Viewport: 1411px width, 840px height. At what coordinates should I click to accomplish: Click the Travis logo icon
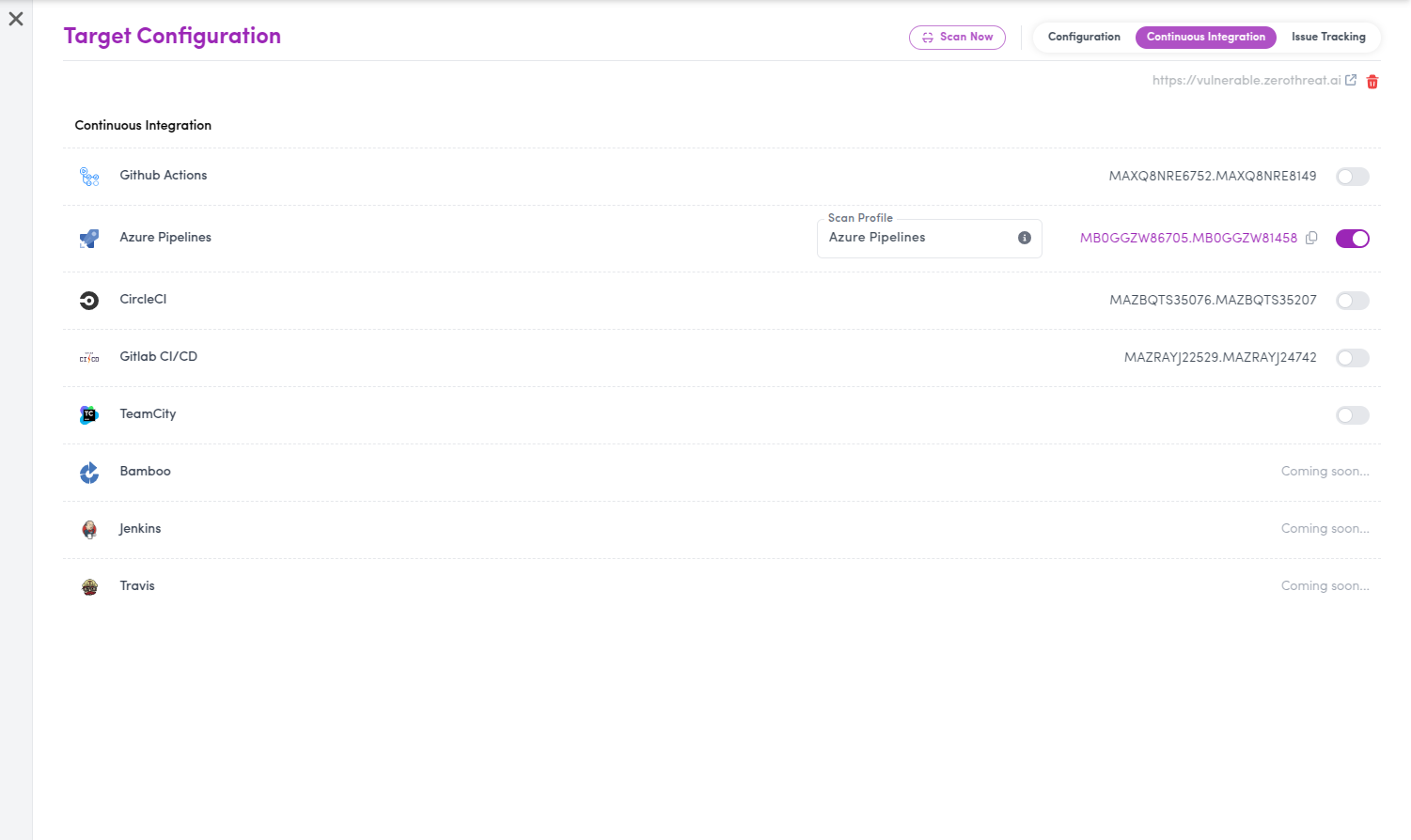(x=89, y=587)
